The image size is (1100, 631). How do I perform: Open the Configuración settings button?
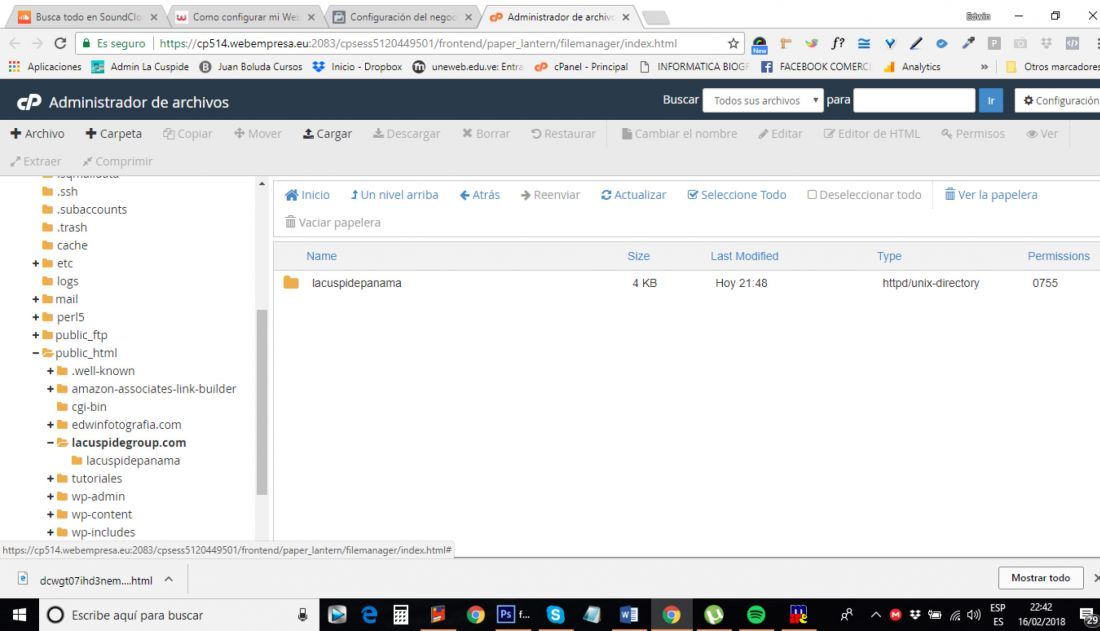[x=1059, y=100]
